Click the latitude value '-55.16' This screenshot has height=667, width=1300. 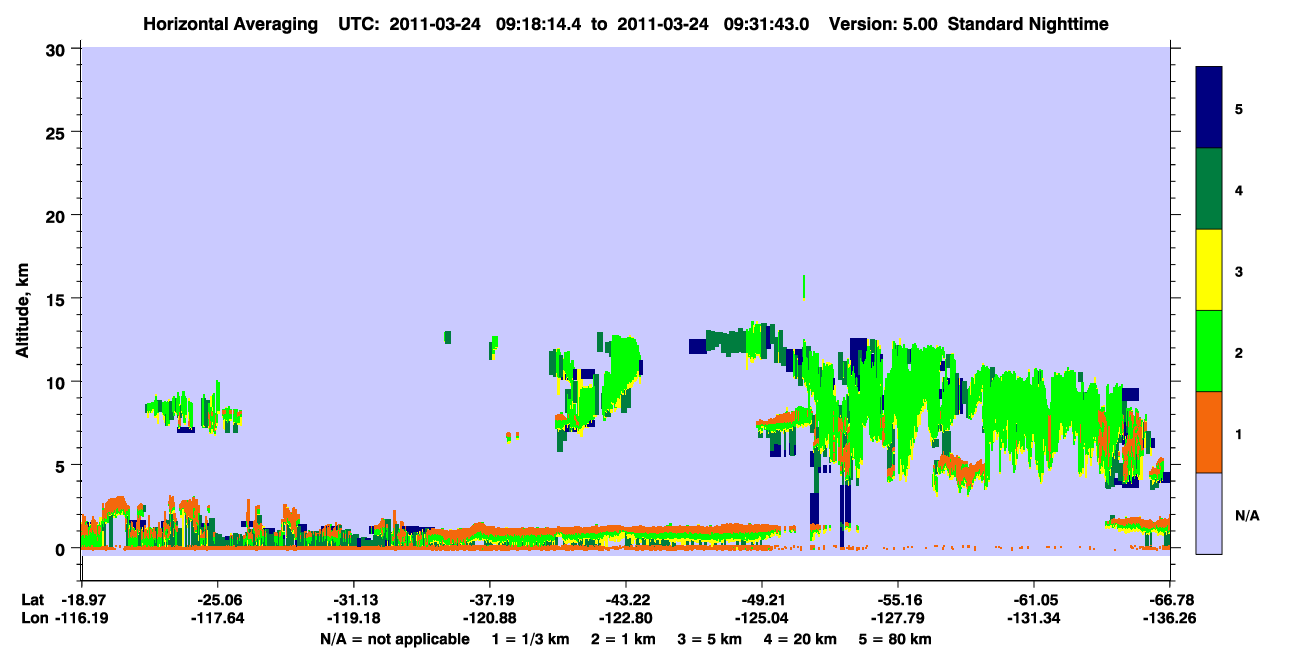tap(898, 600)
